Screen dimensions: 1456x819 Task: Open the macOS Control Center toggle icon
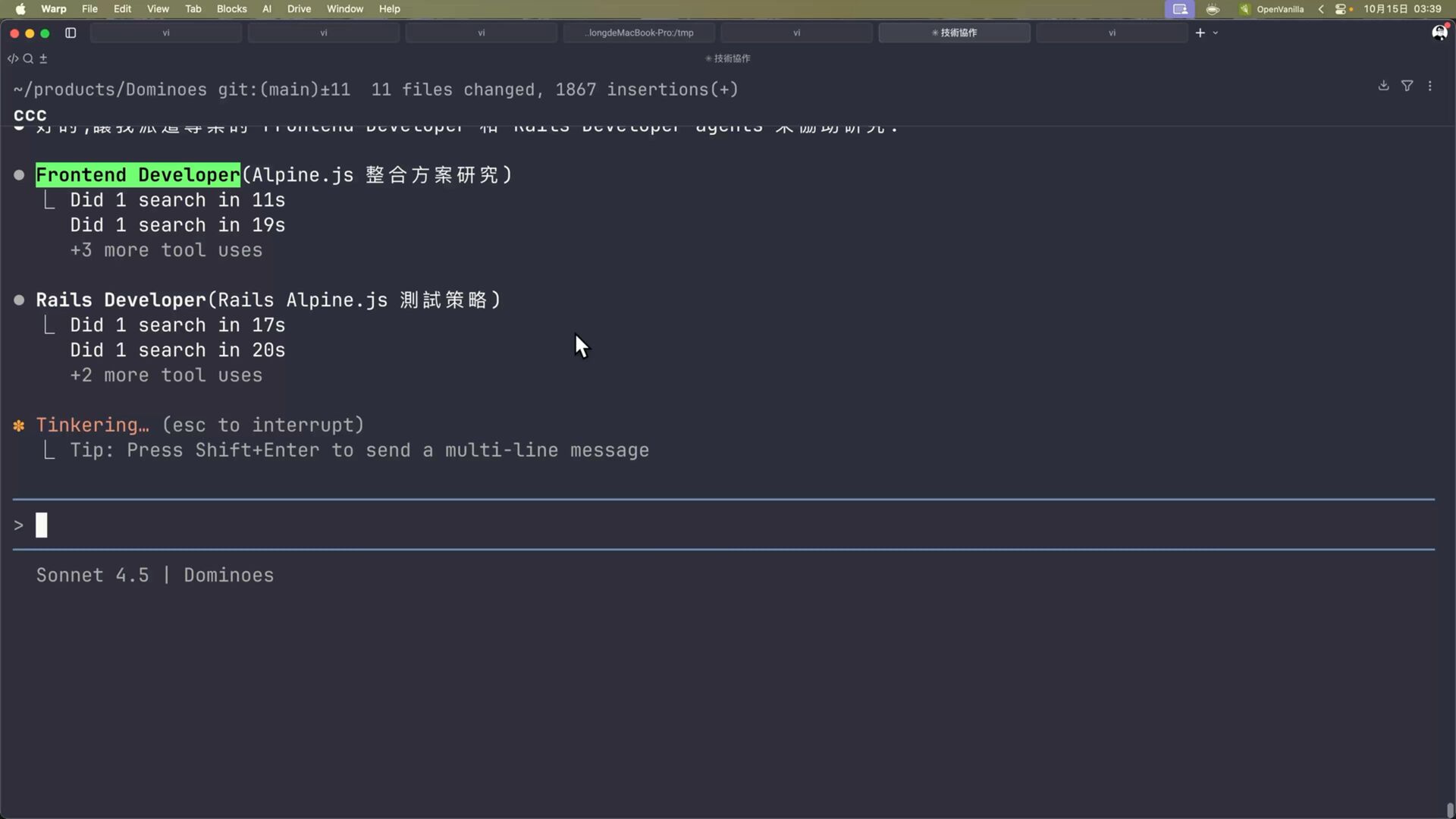[1341, 9]
